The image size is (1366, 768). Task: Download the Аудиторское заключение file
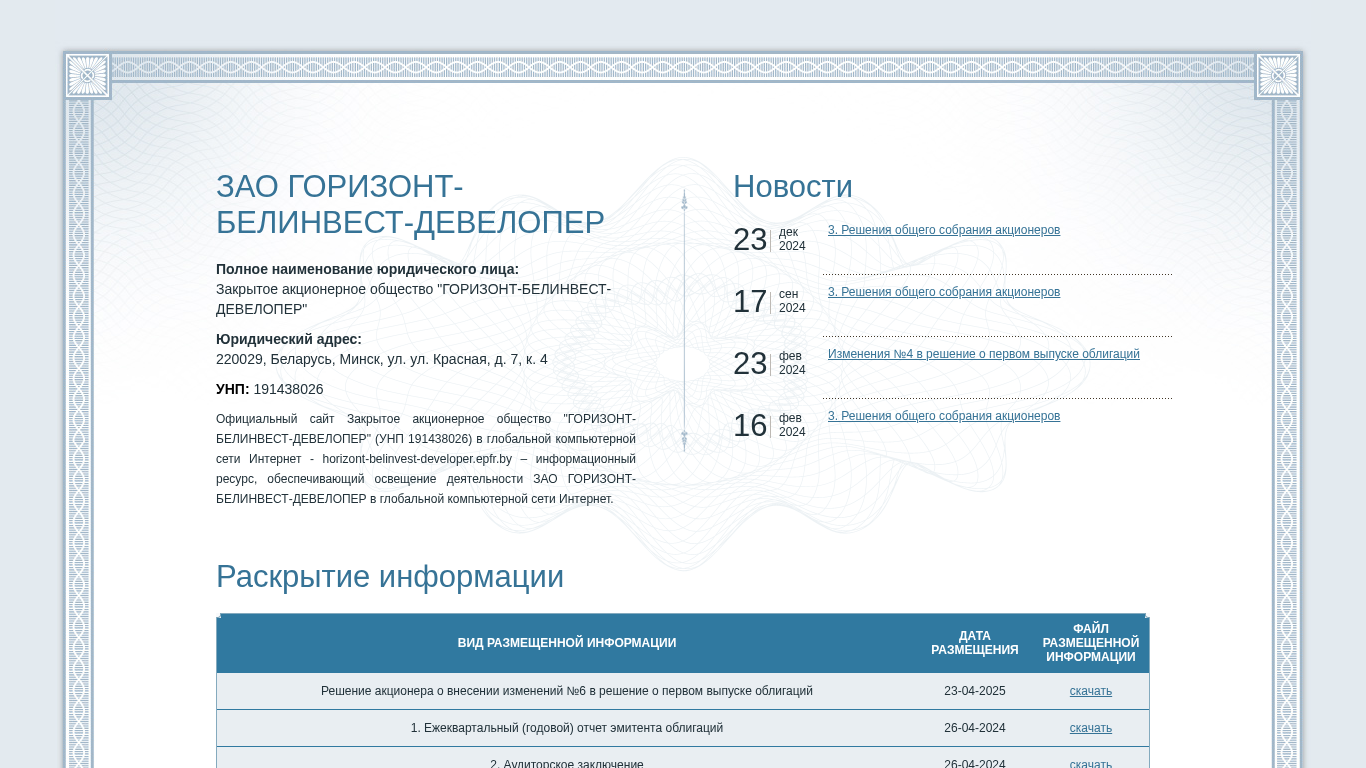tap(1091, 763)
